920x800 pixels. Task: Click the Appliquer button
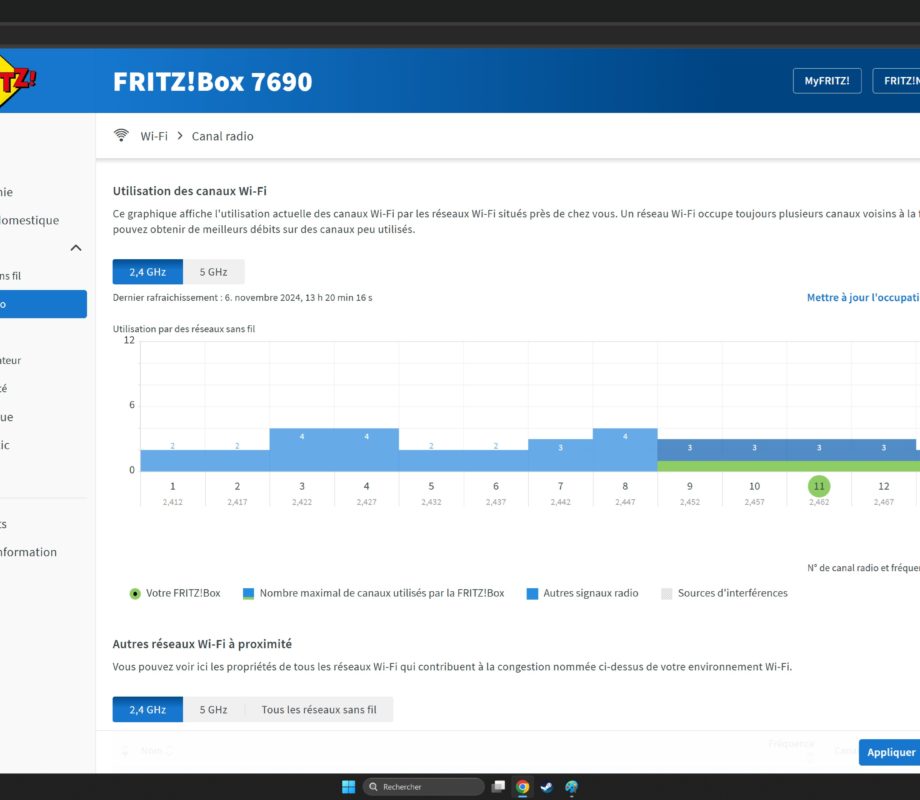point(889,752)
